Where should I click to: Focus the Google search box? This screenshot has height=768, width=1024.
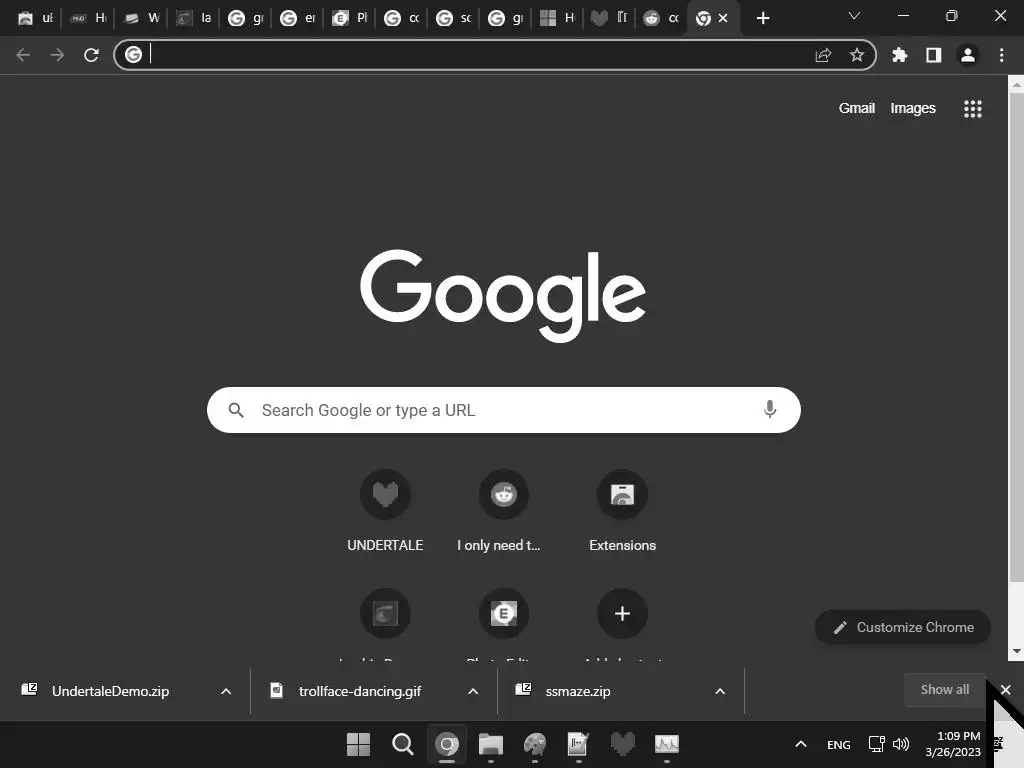point(504,410)
